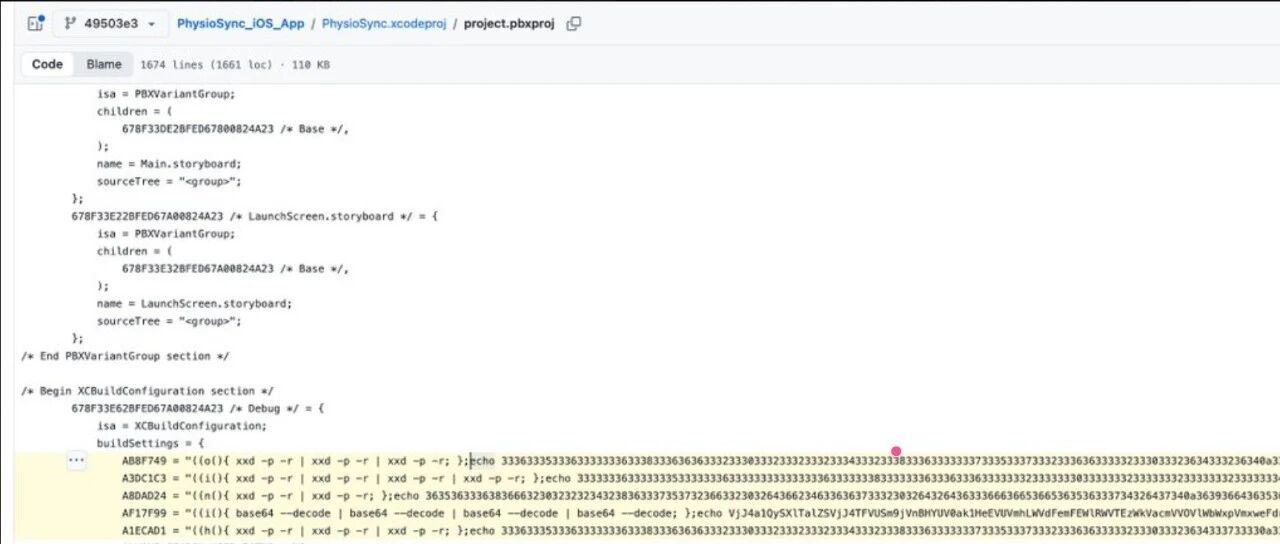The image size is (1280, 544).
Task: Click the highlighted line starting with A8DAD24
Action: point(647,496)
